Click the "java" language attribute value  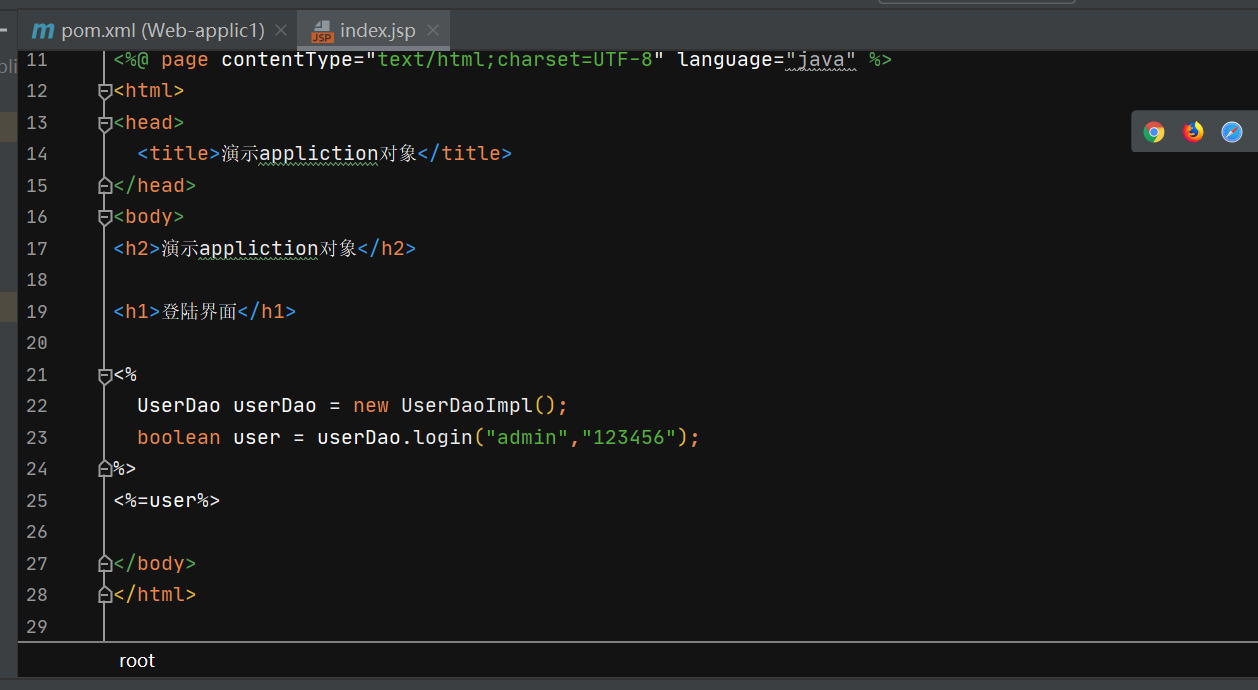[x=821, y=60]
